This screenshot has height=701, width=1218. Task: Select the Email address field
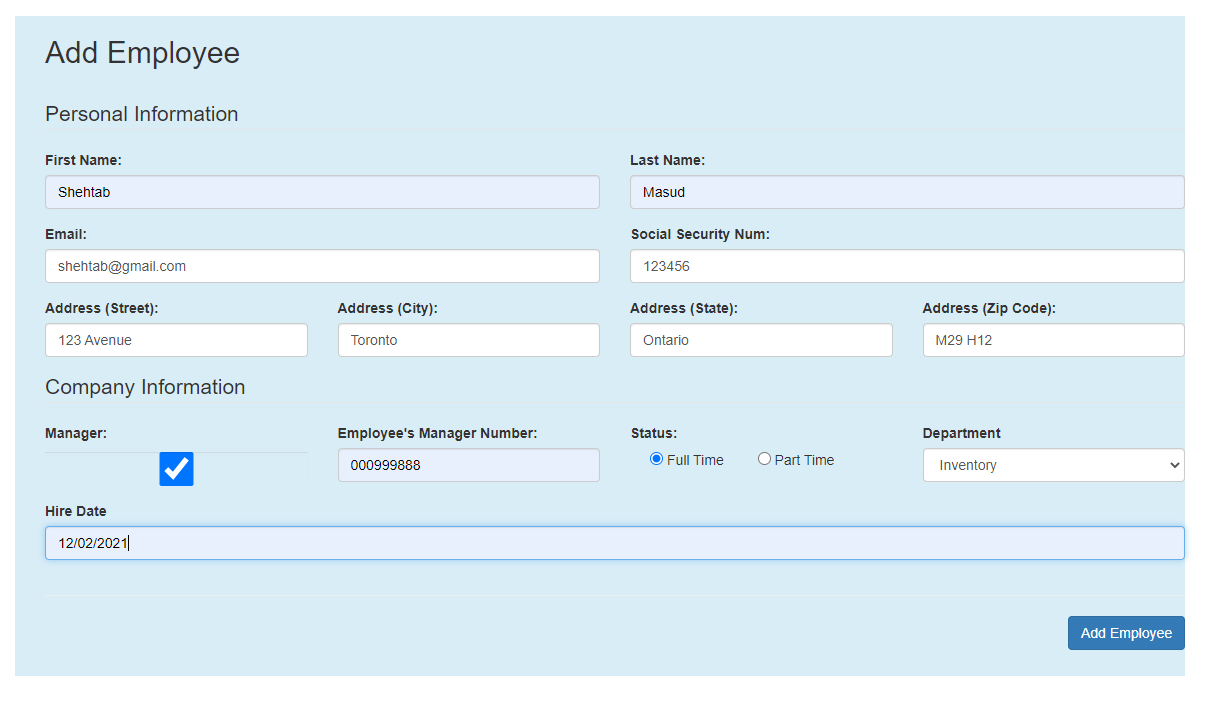coord(322,266)
